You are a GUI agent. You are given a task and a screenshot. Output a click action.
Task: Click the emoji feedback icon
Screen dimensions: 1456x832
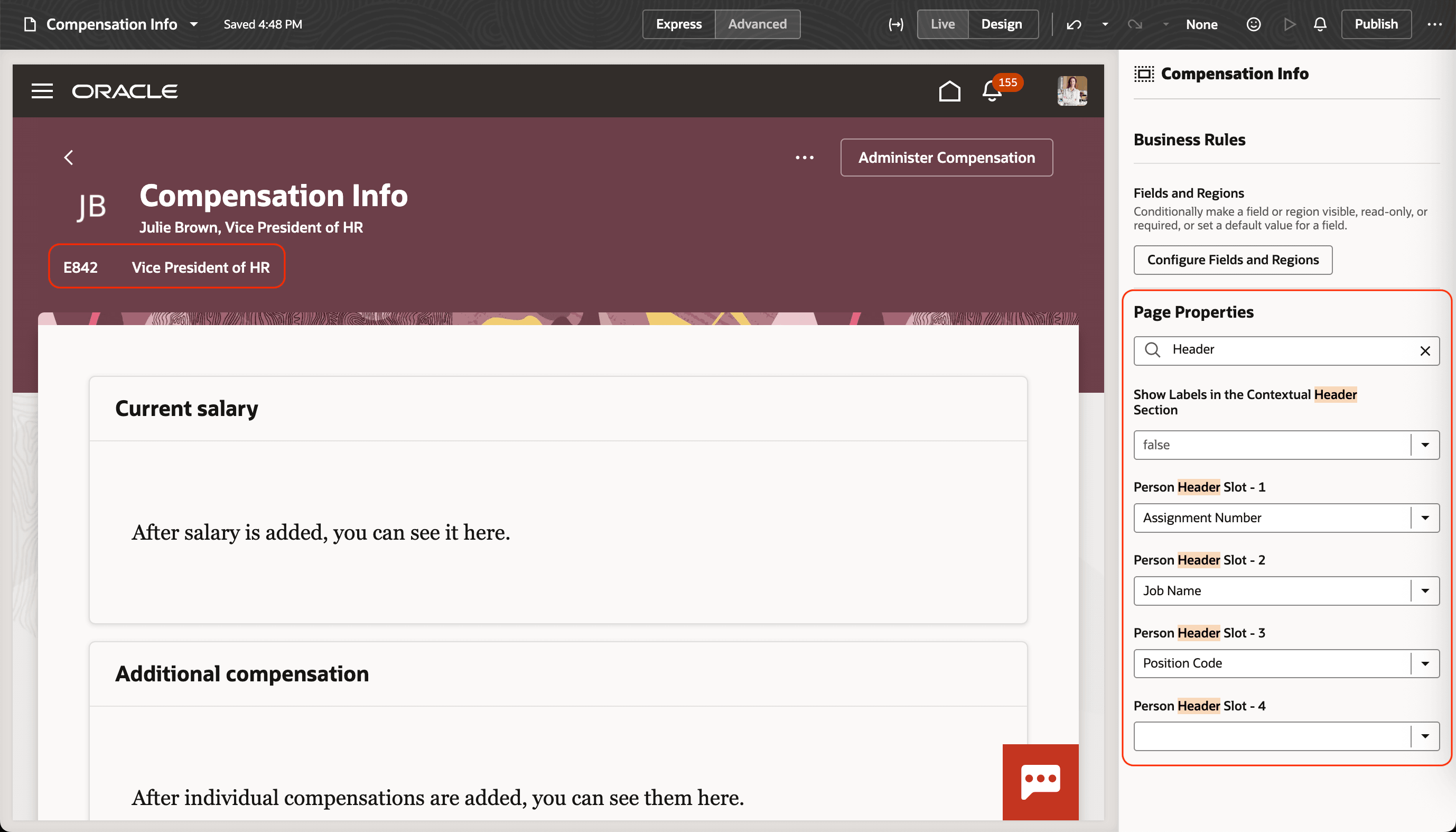click(x=1254, y=24)
